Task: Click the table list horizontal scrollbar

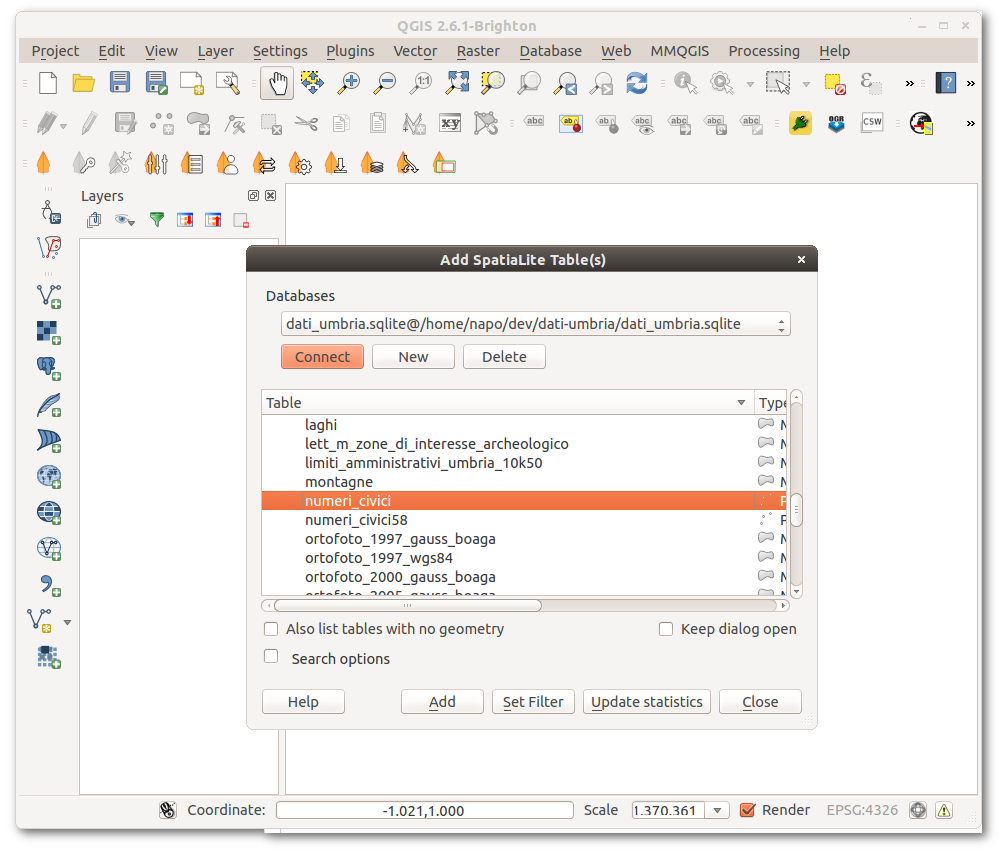Action: click(408, 605)
